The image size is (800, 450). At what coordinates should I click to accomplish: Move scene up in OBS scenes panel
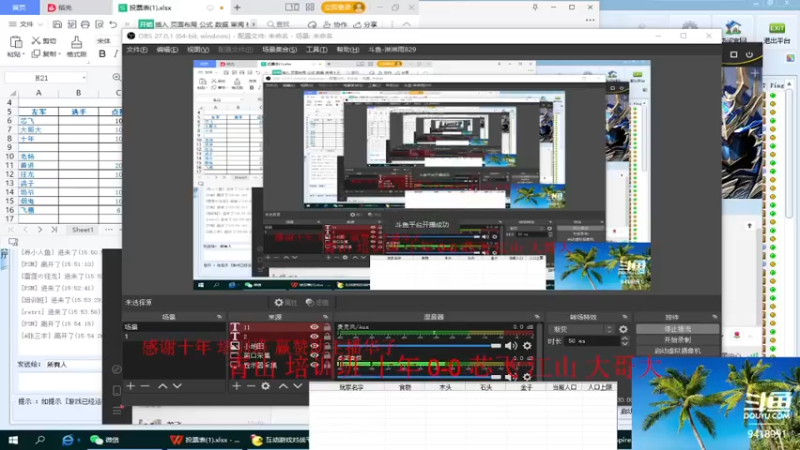(162, 386)
